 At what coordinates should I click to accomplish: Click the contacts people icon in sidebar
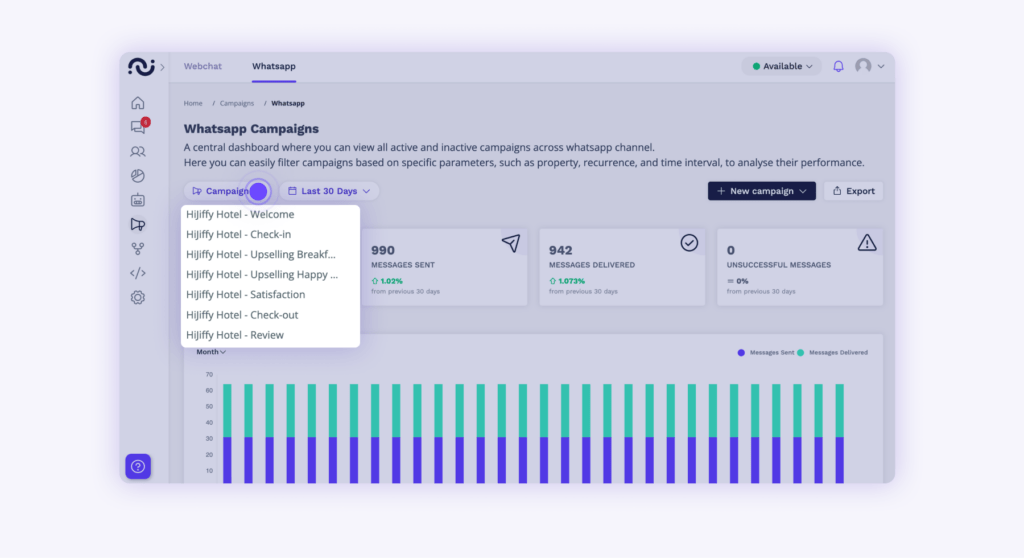[x=138, y=152]
